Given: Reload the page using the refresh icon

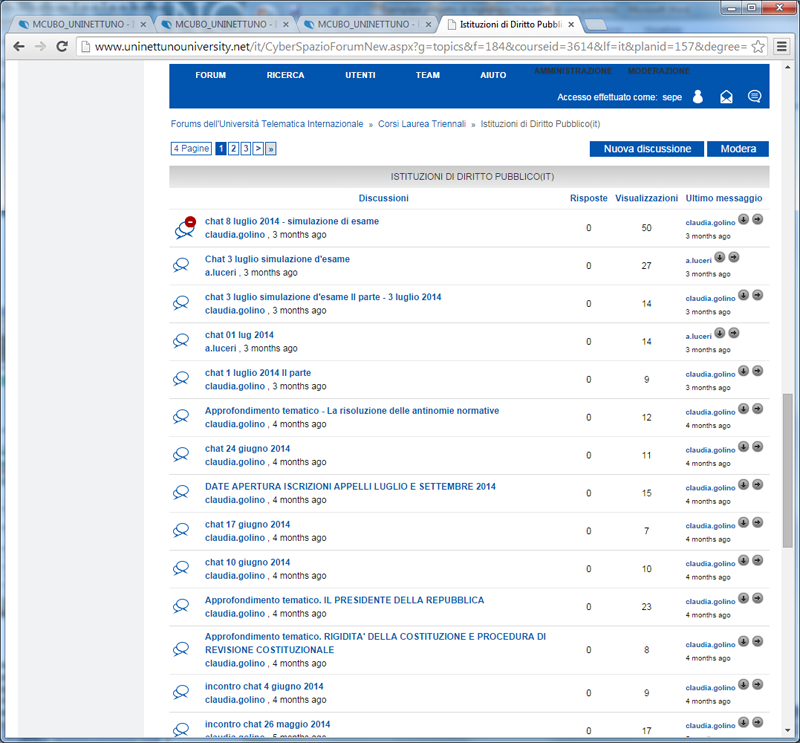Looking at the screenshot, I should coord(62,46).
